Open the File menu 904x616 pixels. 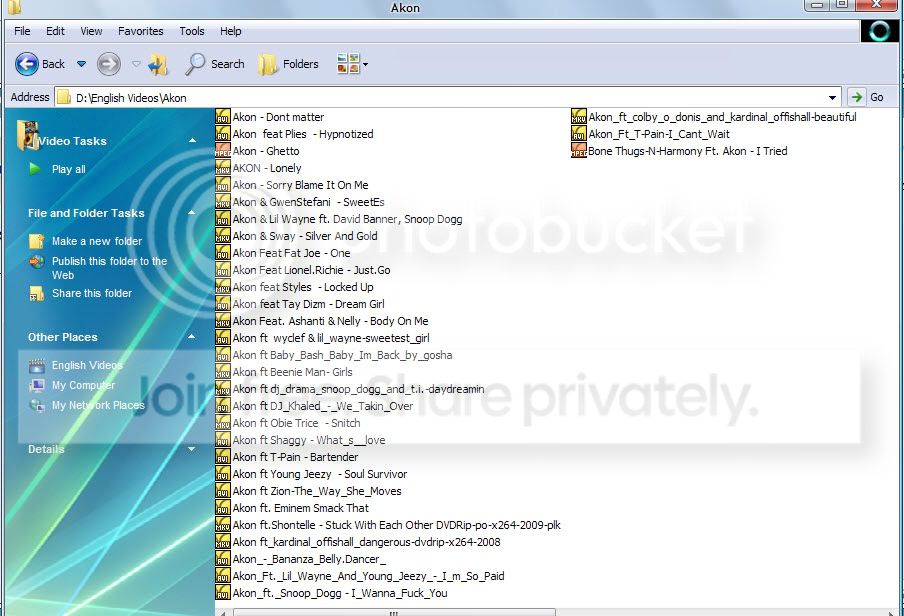[x=22, y=31]
